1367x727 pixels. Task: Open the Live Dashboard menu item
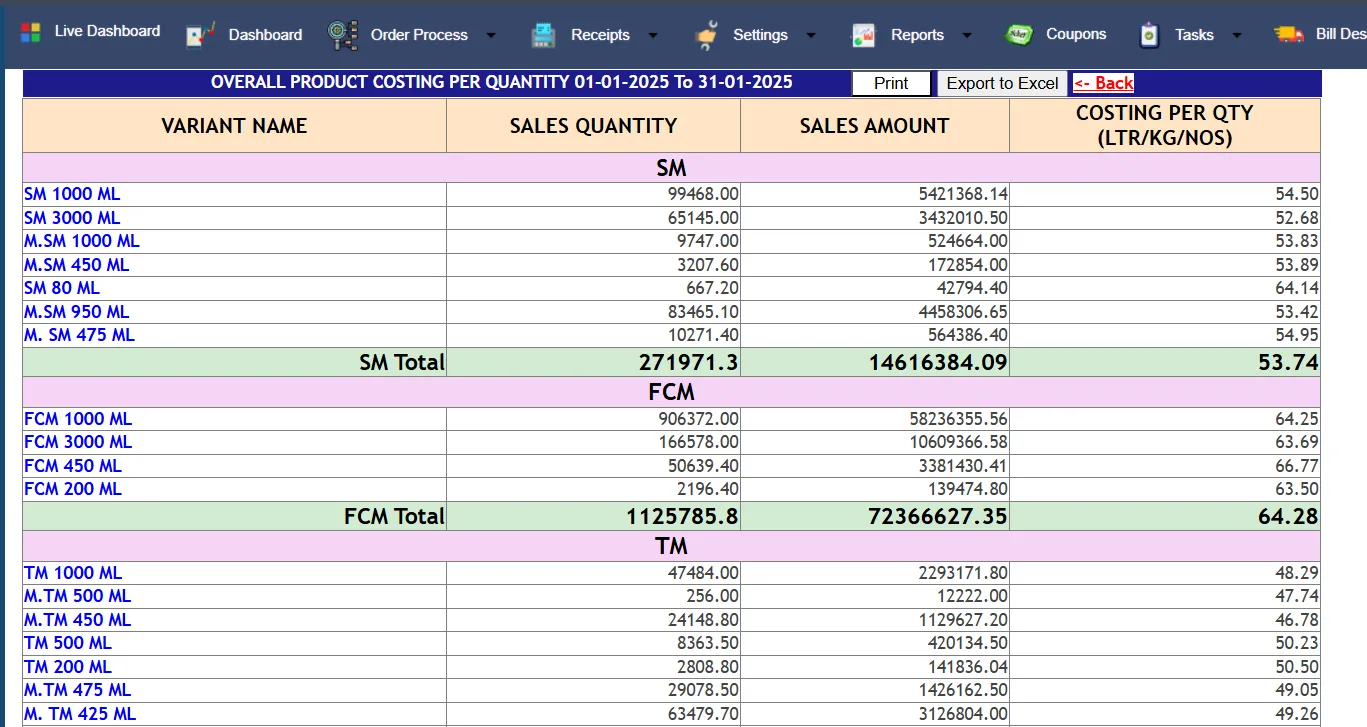[107, 31]
